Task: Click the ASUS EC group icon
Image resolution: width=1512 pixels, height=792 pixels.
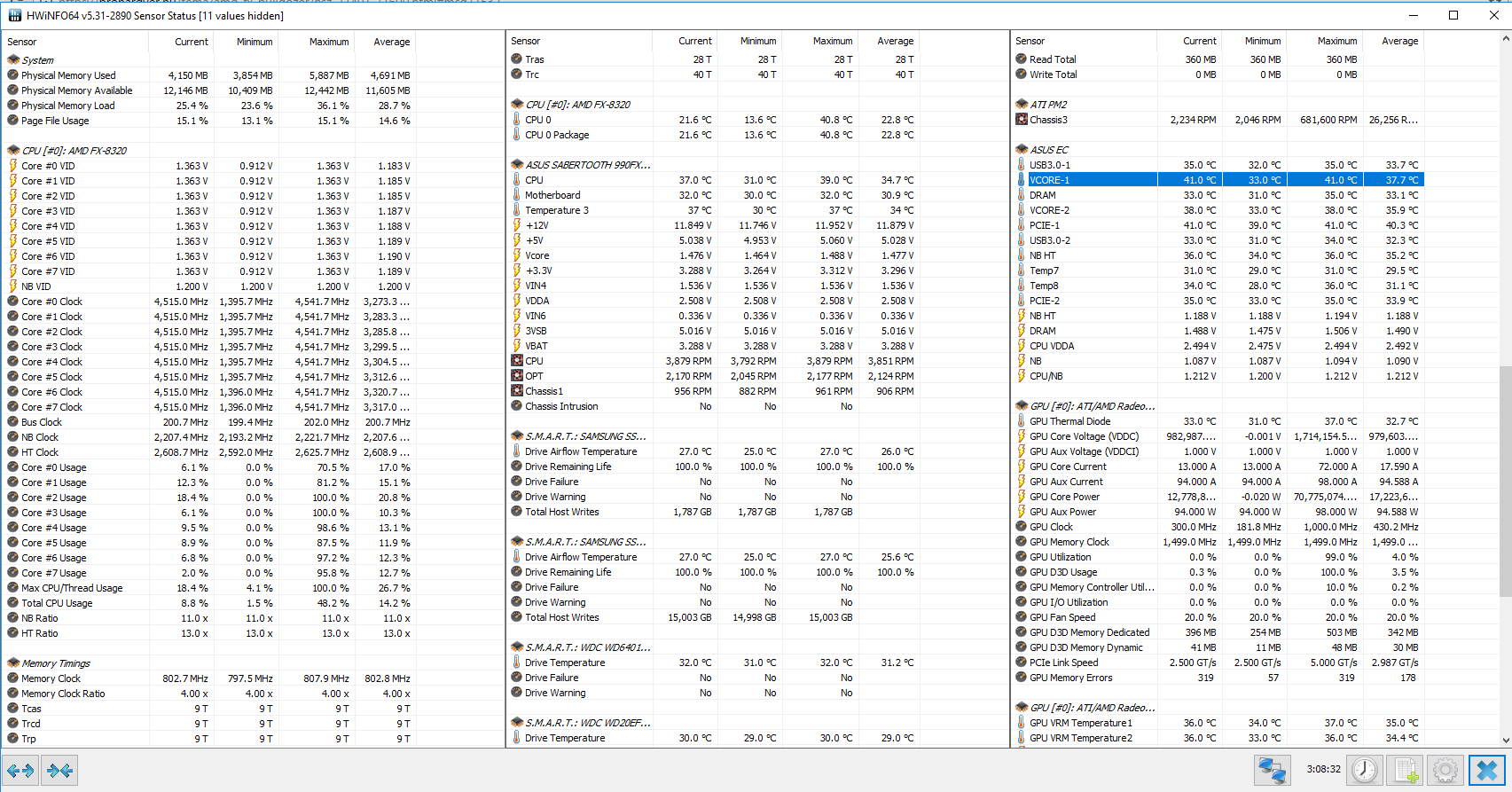Action: [x=1022, y=150]
